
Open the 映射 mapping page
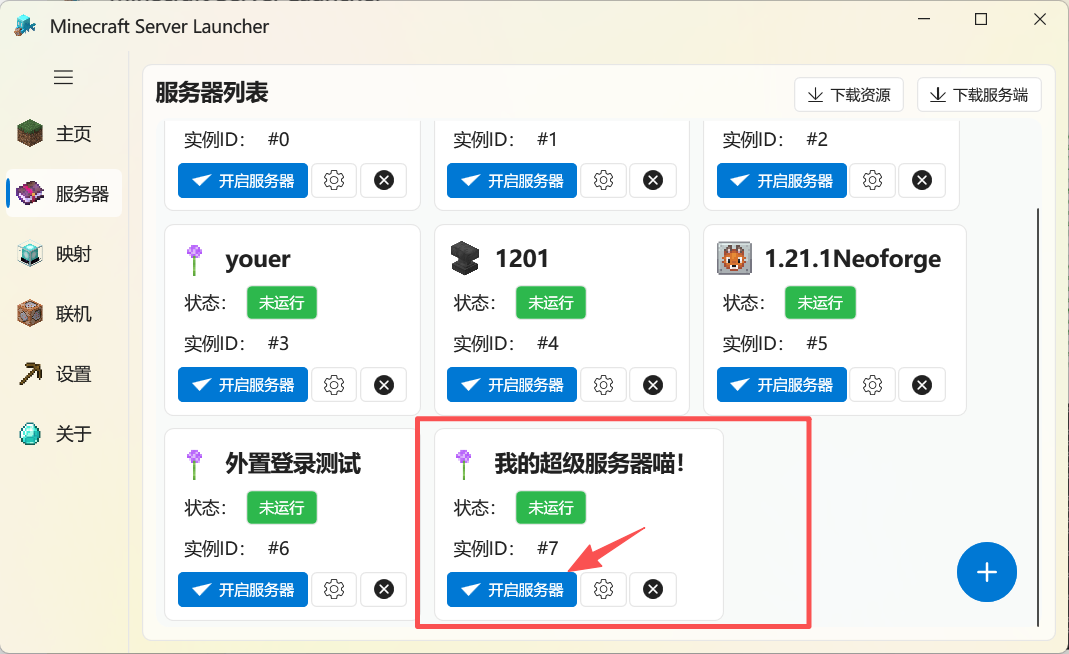(64, 254)
